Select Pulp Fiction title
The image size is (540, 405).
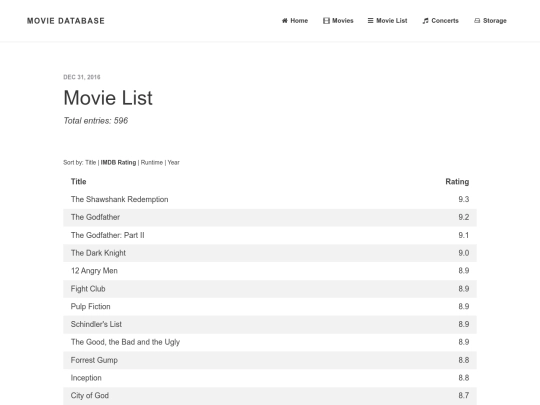(91, 307)
